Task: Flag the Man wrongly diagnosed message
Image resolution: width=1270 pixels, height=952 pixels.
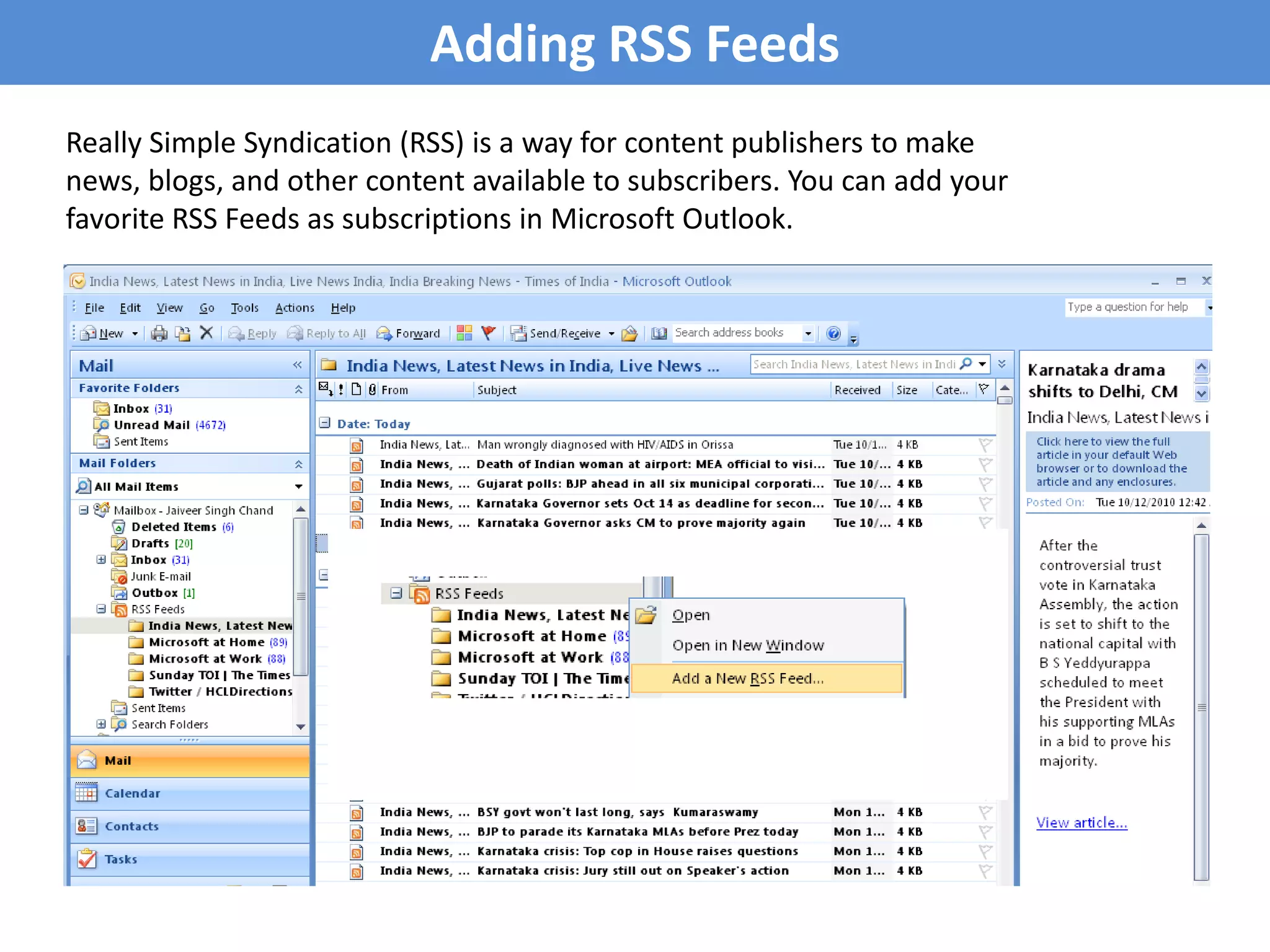Action: coord(985,445)
